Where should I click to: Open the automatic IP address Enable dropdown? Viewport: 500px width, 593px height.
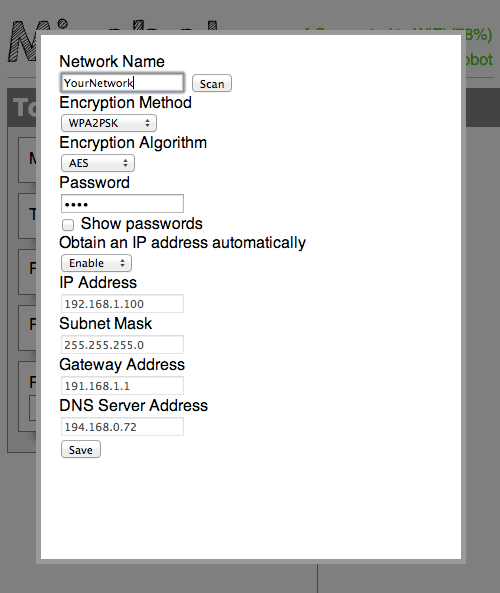coord(96,263)
